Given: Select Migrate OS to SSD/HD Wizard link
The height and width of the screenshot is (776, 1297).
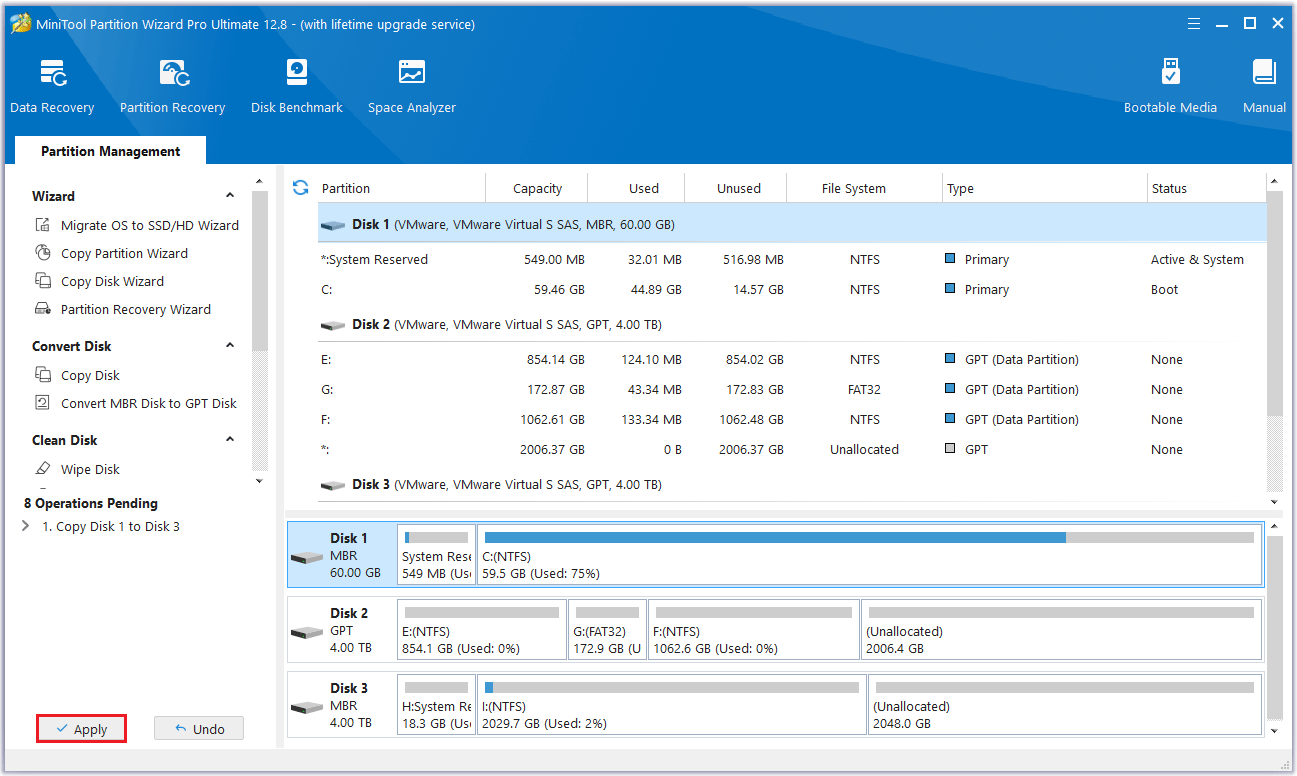Looking at the screenshot, I should click(150, 225).
